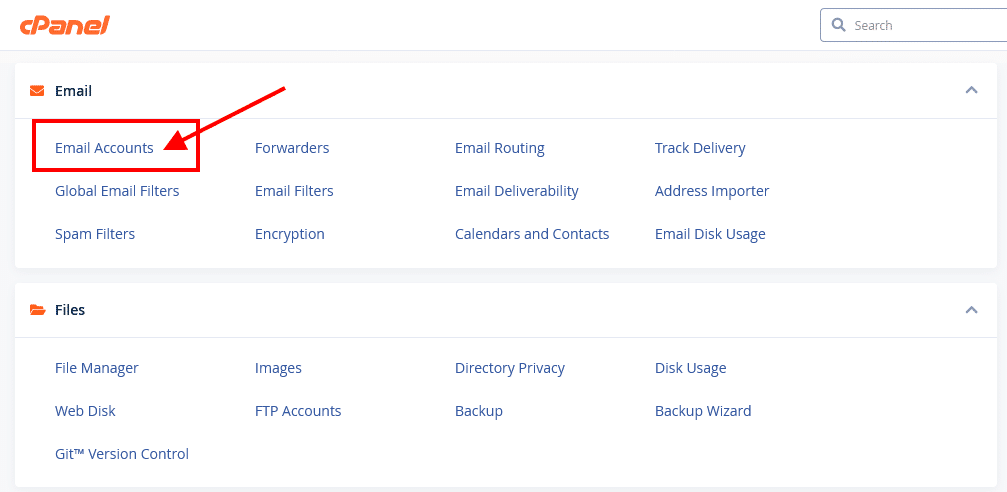
Task: Click the Email section envelope icon
Action: pyautogui.click(x=37, y=91)
